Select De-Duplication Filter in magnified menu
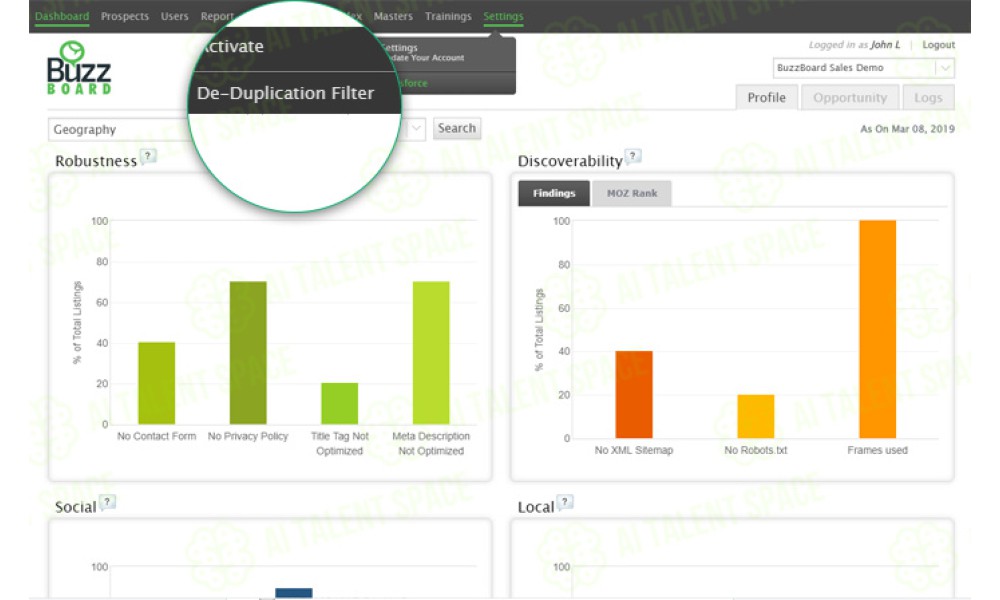The width and height of the screenshot is (1000, 600). (x=285, y=93)
